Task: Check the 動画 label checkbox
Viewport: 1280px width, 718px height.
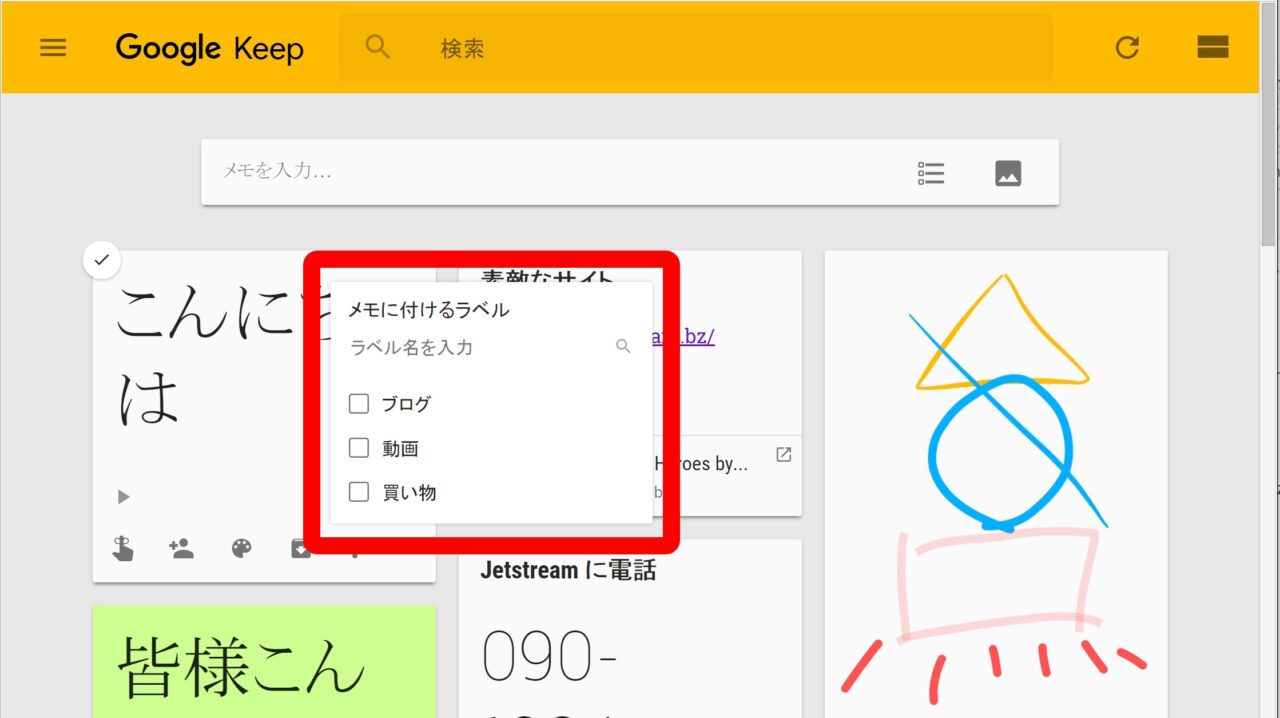Action: click(359, 448)
